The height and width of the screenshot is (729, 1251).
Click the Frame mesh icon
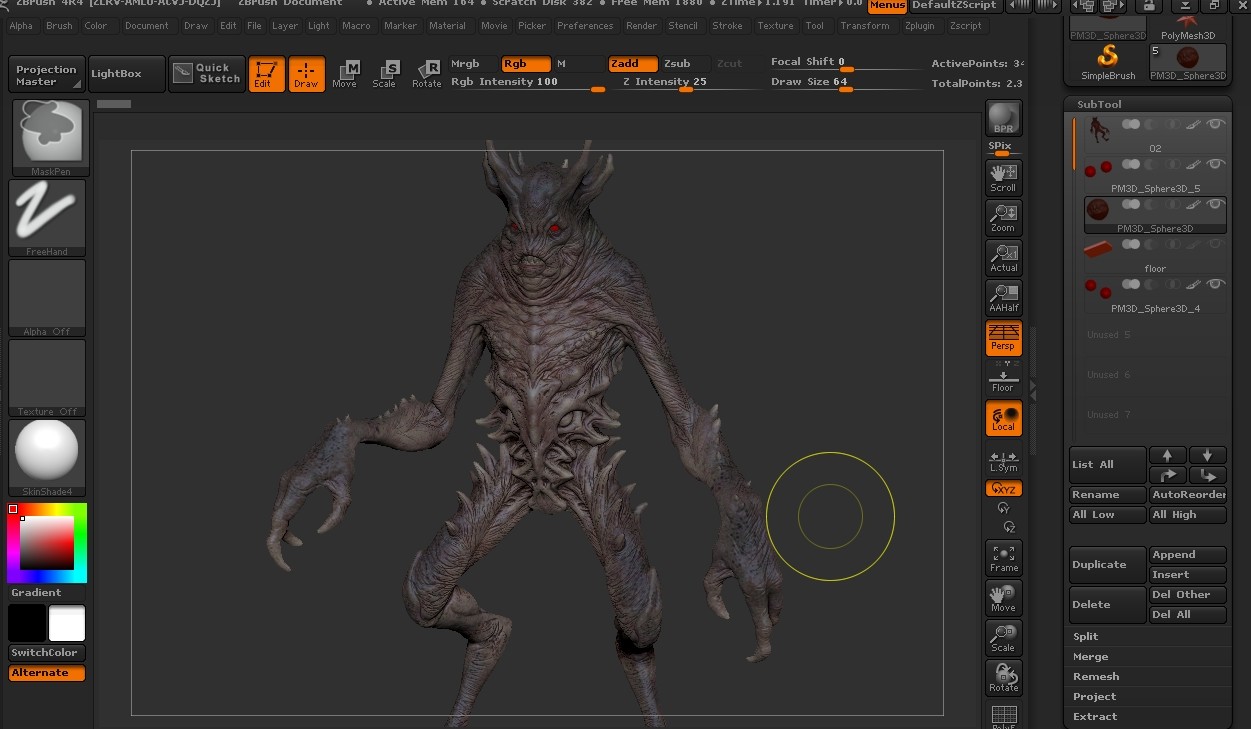pyautogui.click(x=1003, y=557)
